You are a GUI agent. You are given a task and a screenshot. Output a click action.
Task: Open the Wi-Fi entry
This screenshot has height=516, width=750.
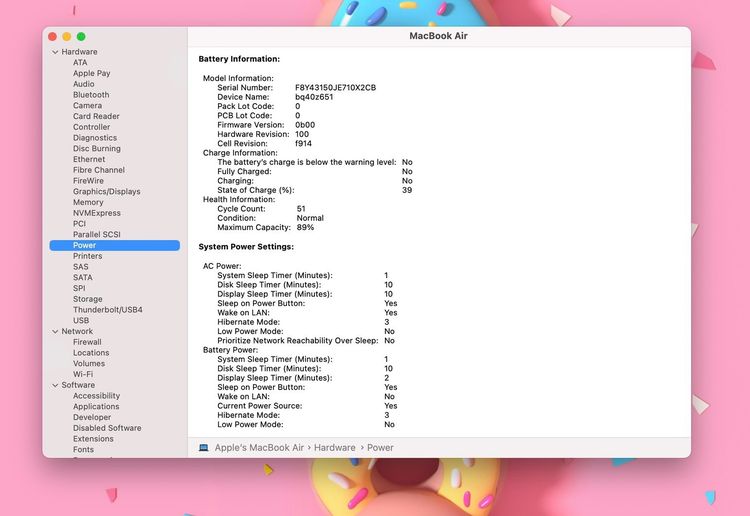click(83, 374)
